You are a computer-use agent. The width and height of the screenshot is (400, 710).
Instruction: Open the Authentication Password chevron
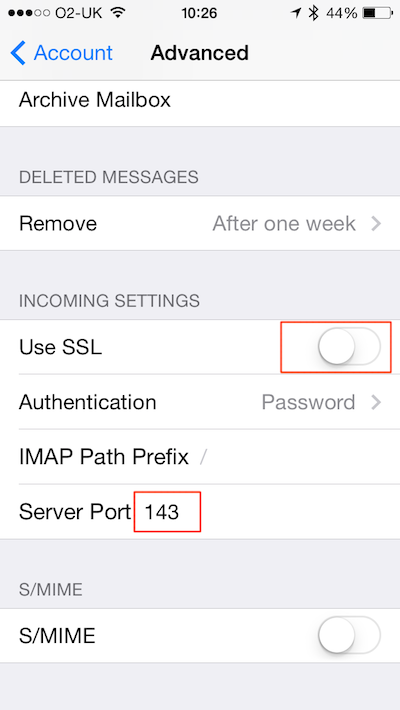tap(376, 402)
